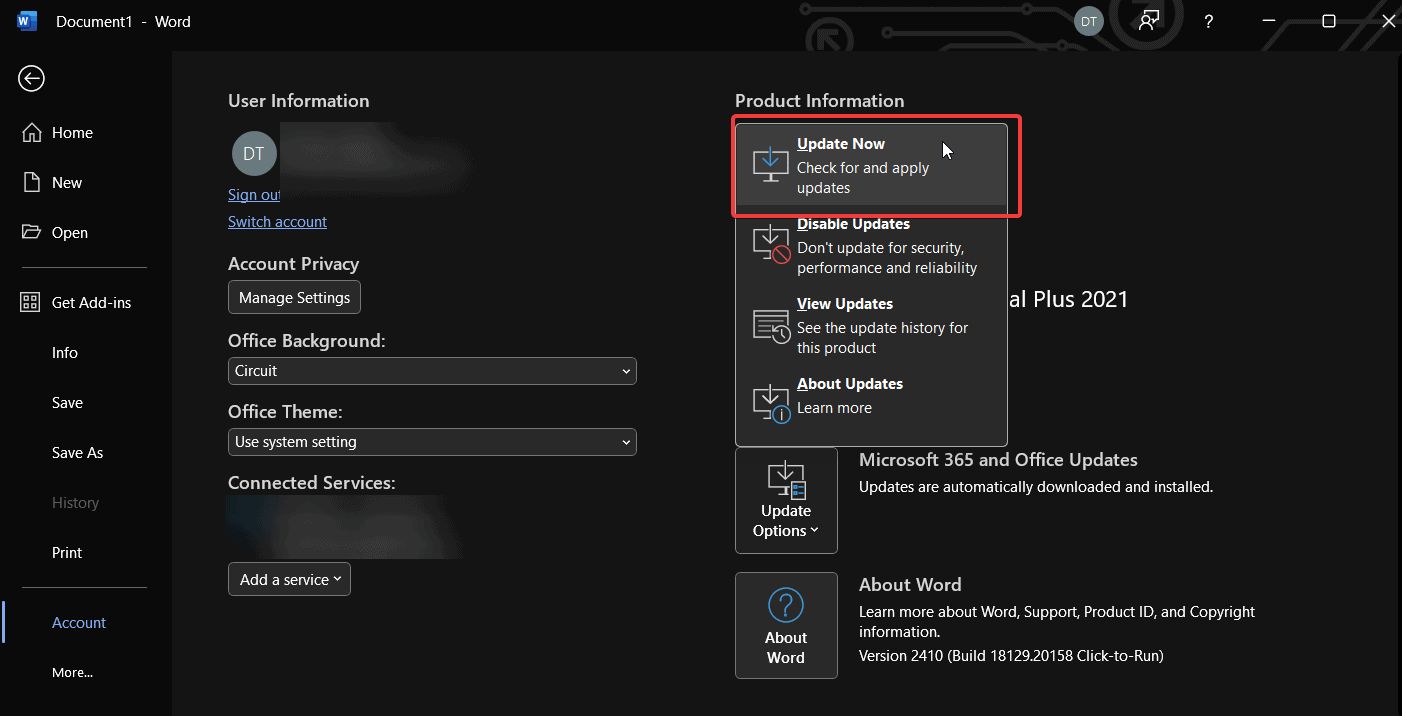The width and height of the screenshot is (1402, 716).
Task: Open the Add a service dropdown
Action: pos(289,579)
